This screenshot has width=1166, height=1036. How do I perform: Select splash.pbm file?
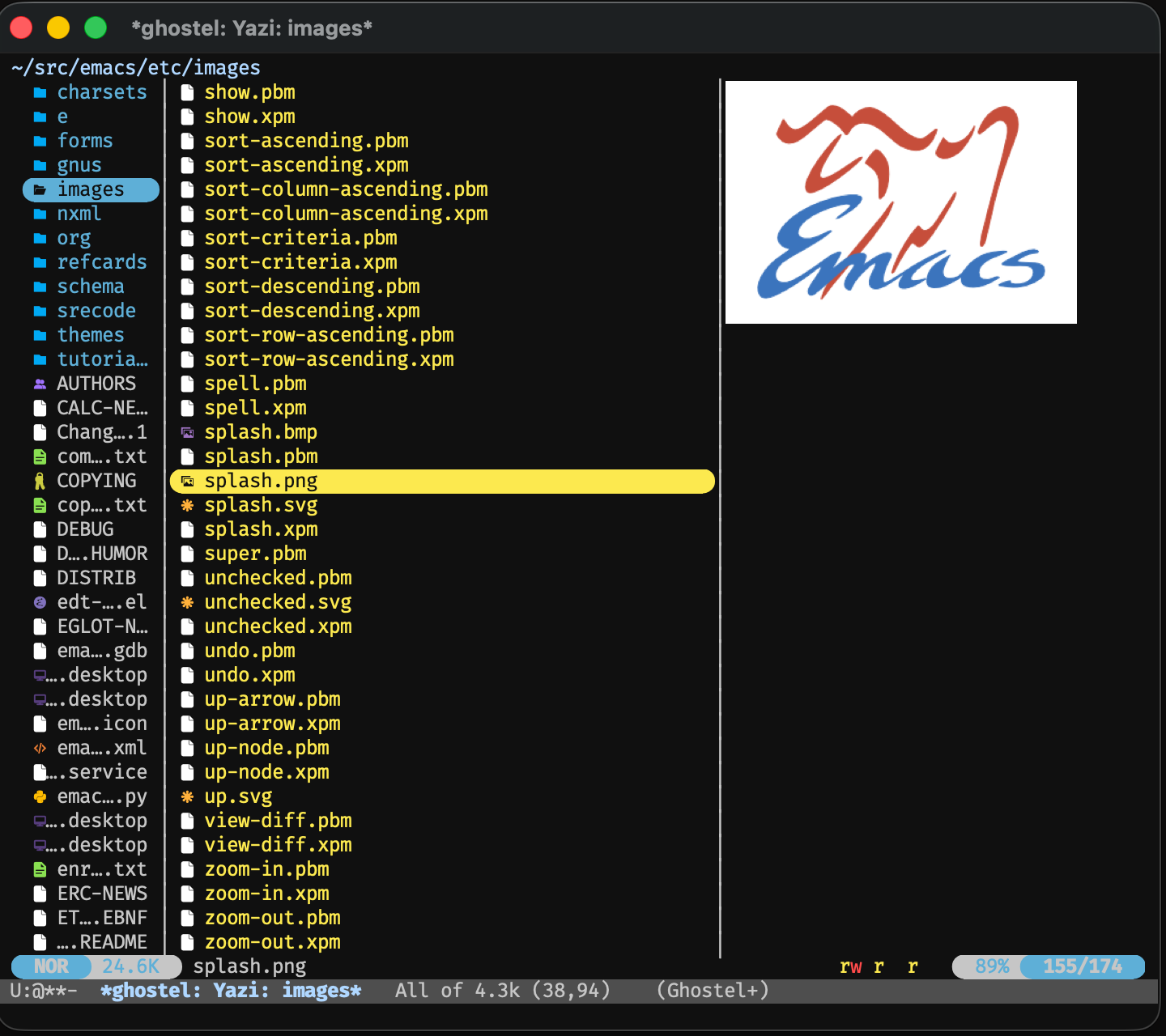(x=261, y=456)
